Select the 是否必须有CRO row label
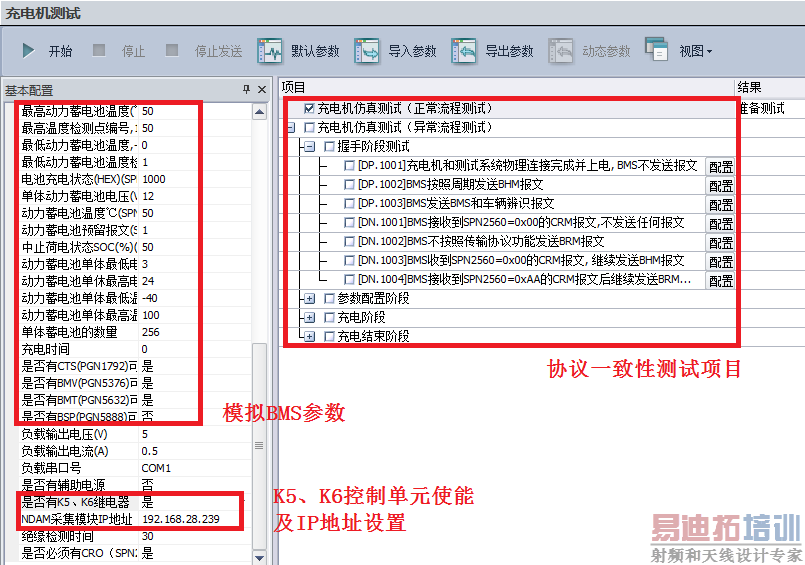This screenshot has height=565, width=805. (x=79, y=553)
